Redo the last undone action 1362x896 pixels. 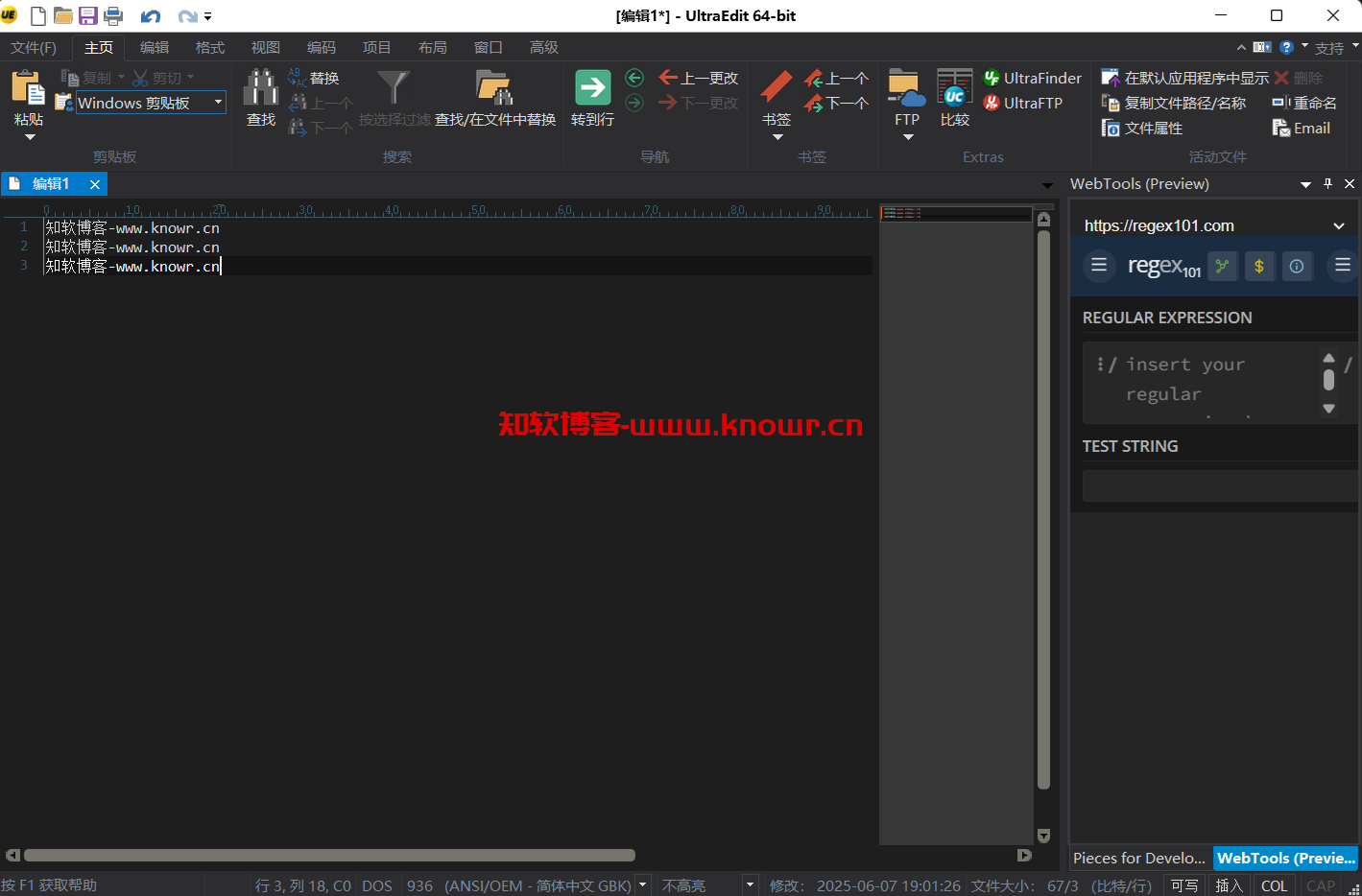[x=188, y=16]
